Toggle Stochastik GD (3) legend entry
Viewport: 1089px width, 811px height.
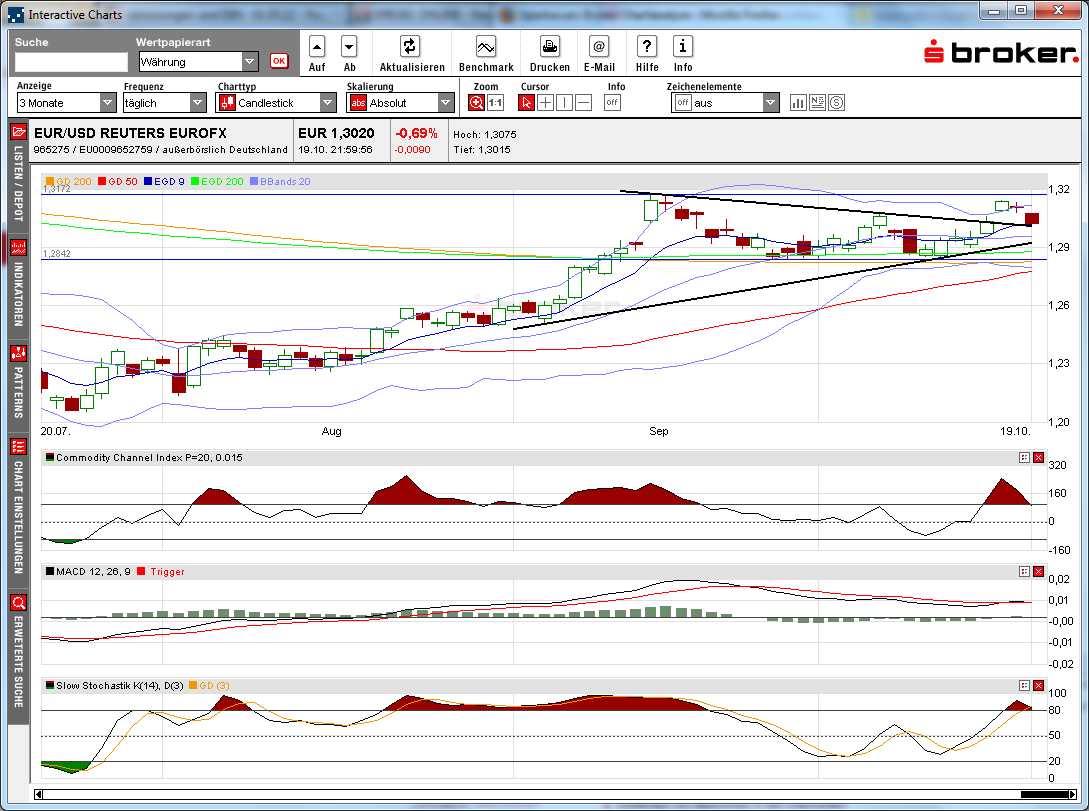coord(209,685)
